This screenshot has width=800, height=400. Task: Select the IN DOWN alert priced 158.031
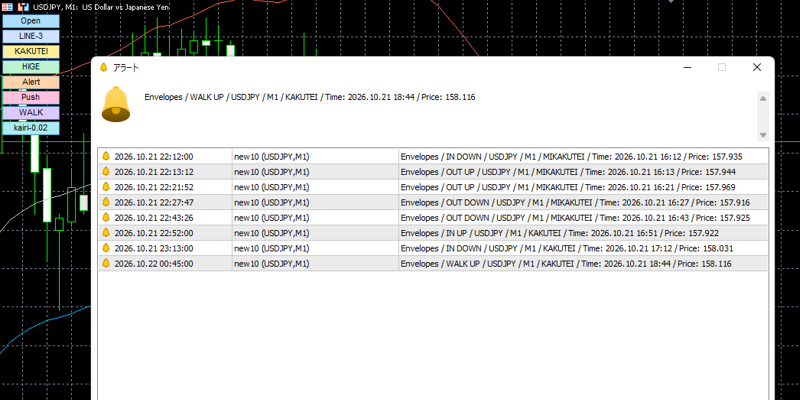point(567,248)
